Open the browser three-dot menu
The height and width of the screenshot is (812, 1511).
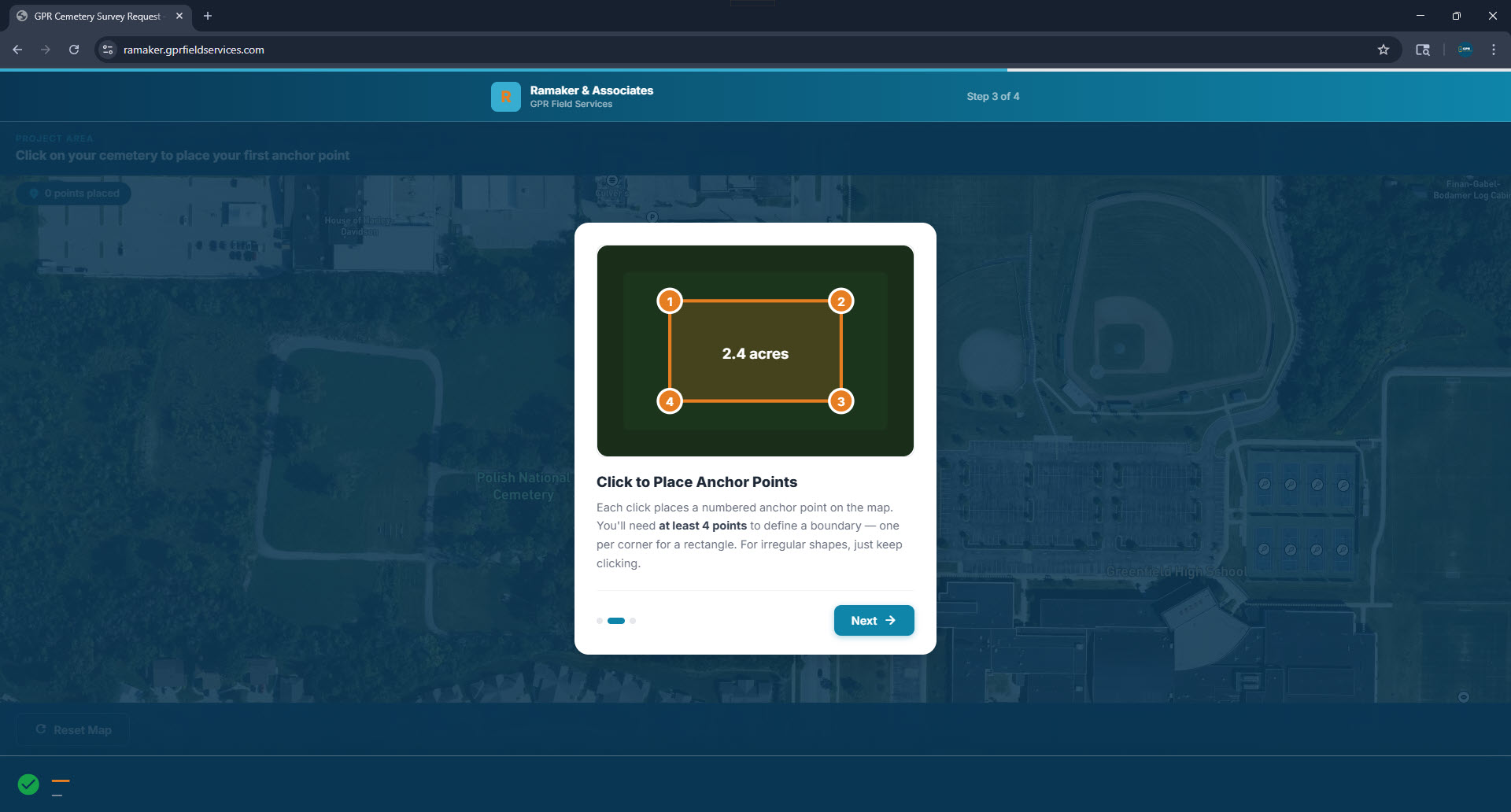pyautogui.click(x=1493, y=50)
